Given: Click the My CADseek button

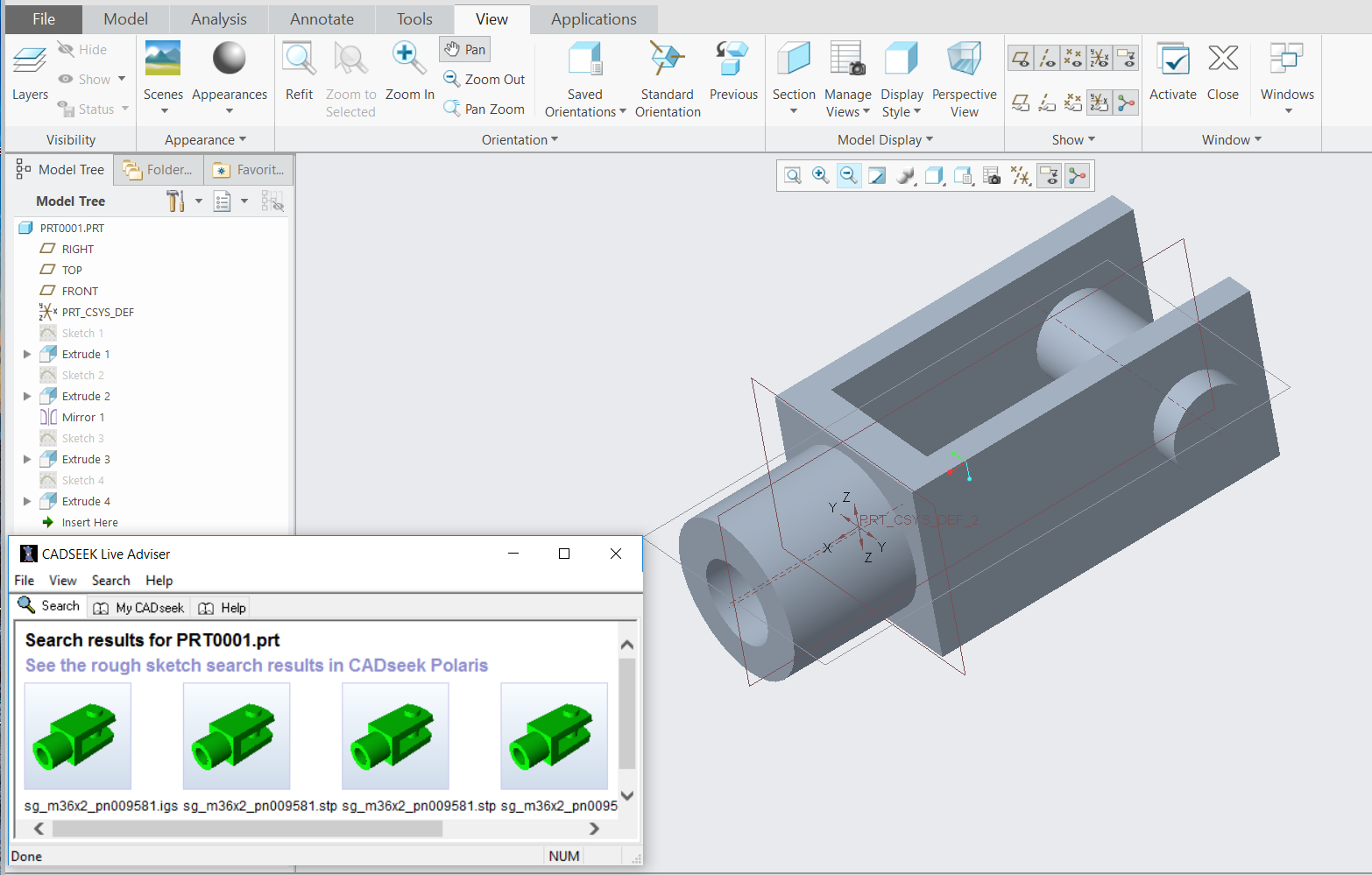Looking at the screenshot, I should click(x=139, y=608).
